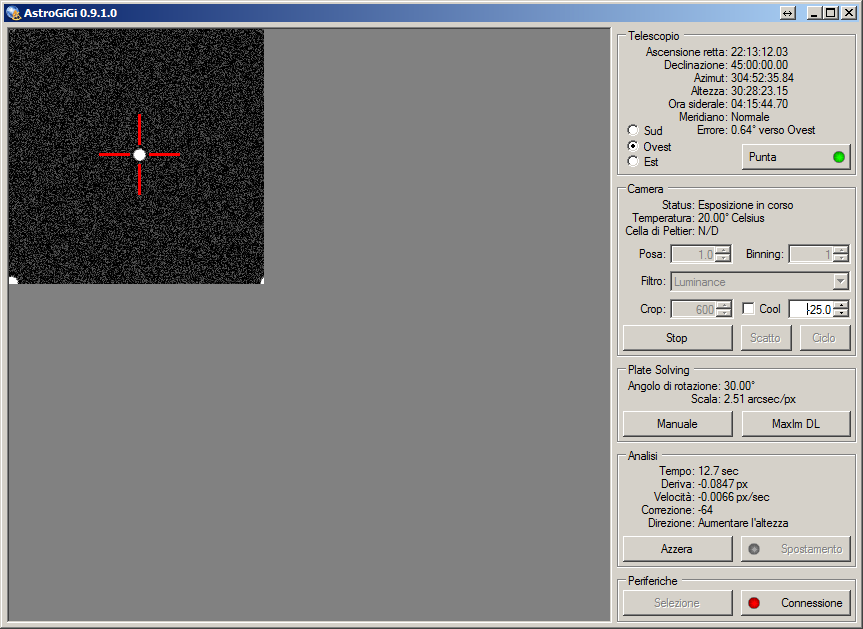Open the Filtro Luminance dropdown
Image resolution: width=863 pixels, height=629 pixels.
pos(840,282)
